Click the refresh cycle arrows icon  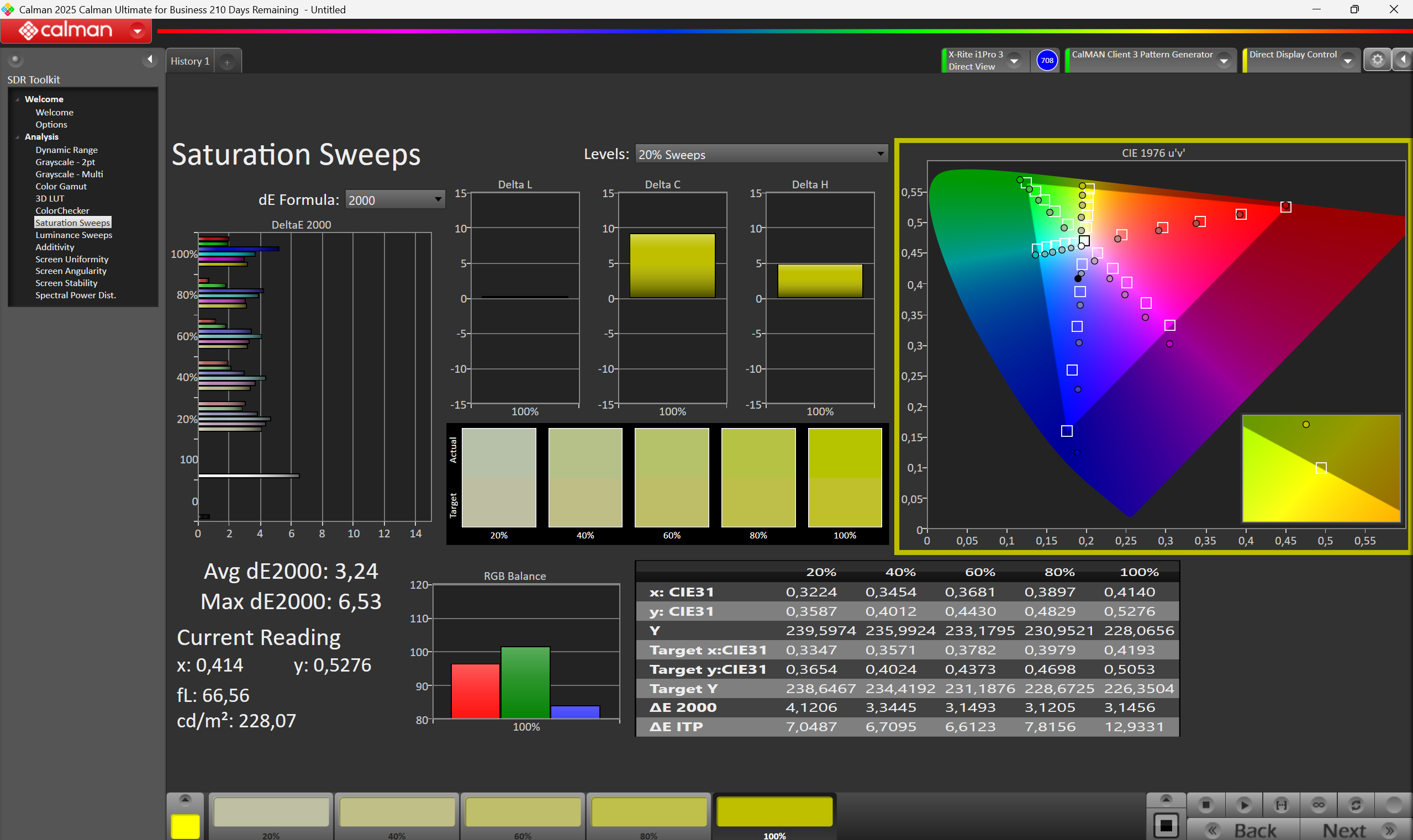1356,804
